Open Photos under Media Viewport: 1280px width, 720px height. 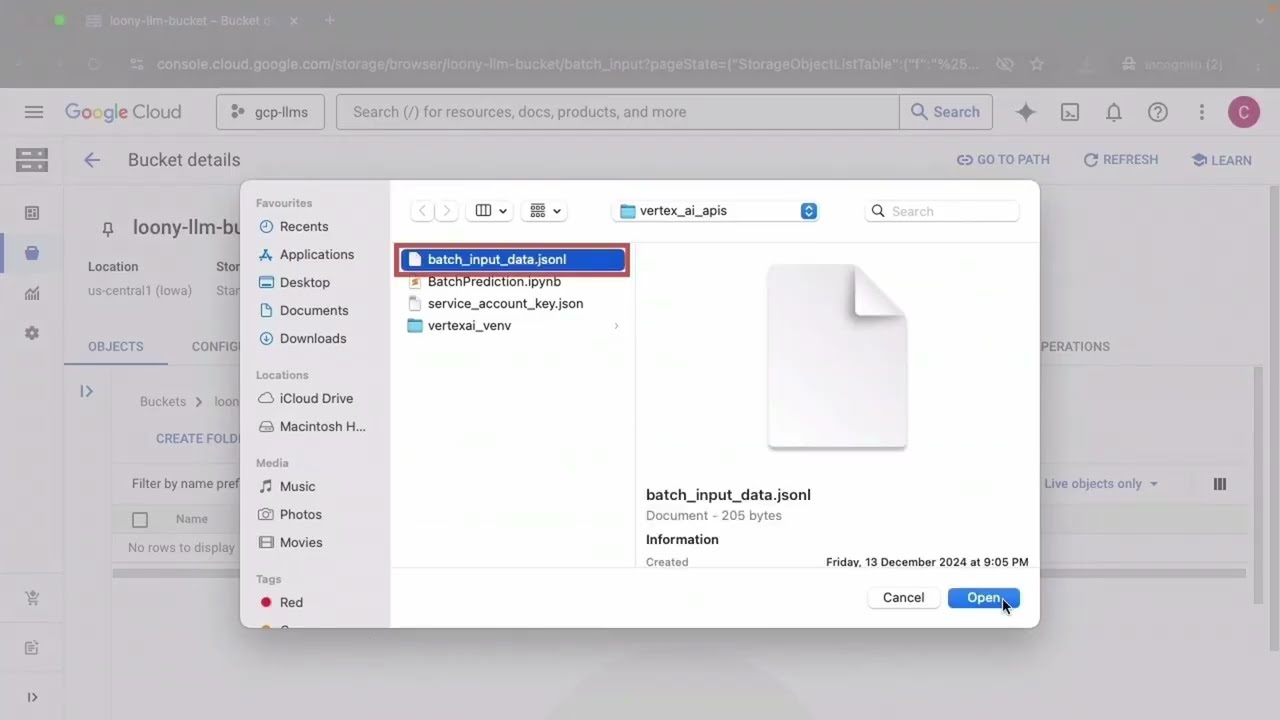pos(300,515)
